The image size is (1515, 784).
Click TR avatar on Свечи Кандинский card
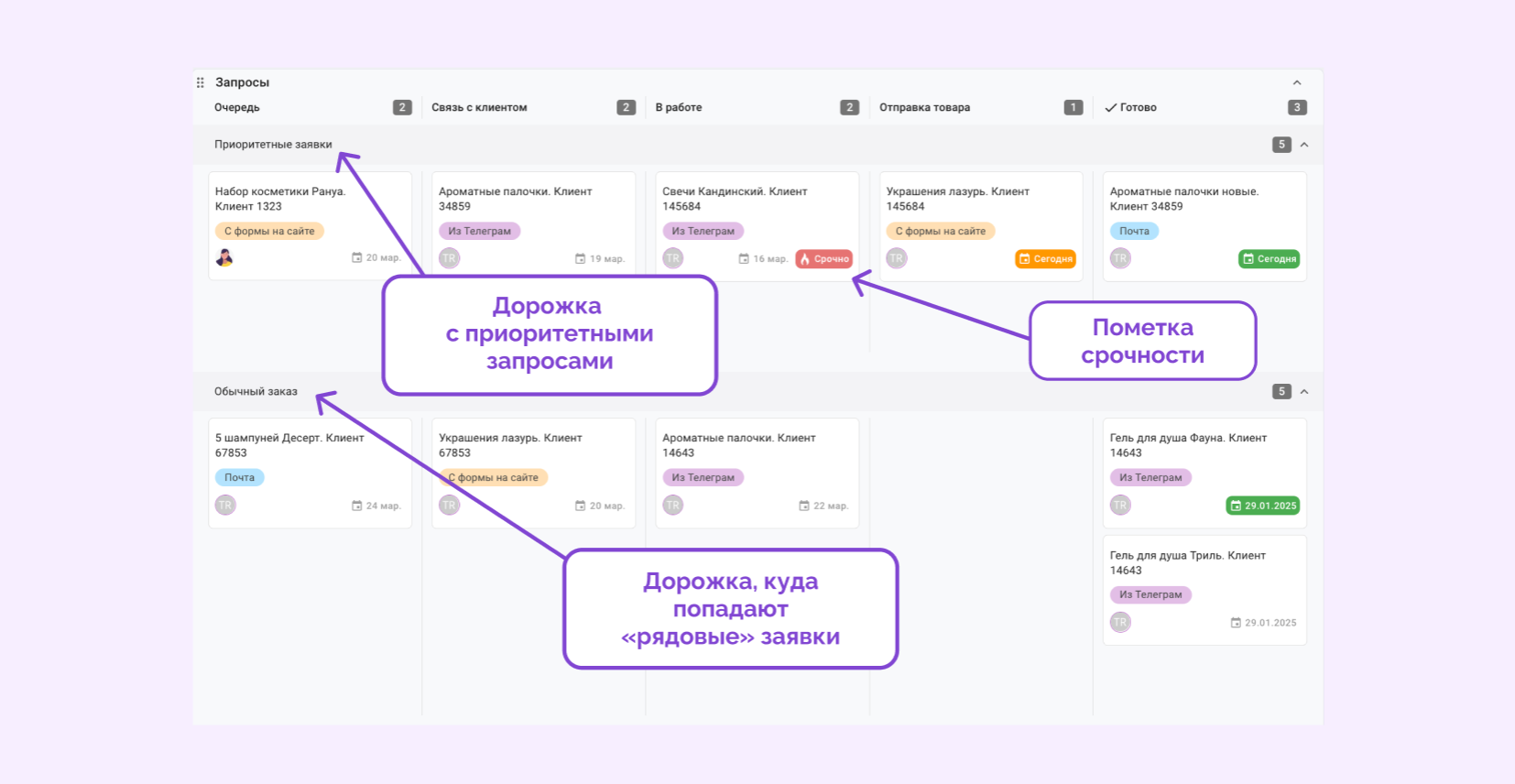pyautogui.click(x=673, y=258)
